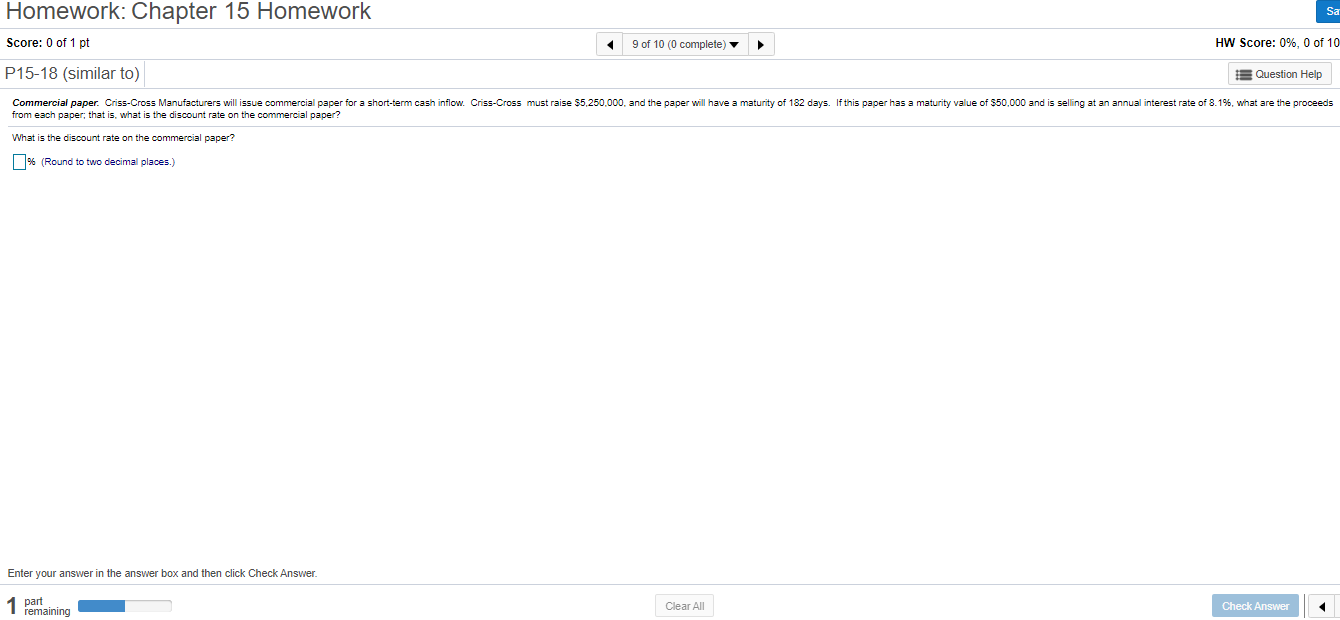
Task: Go to the next question arrow
Action: (761, 45)
